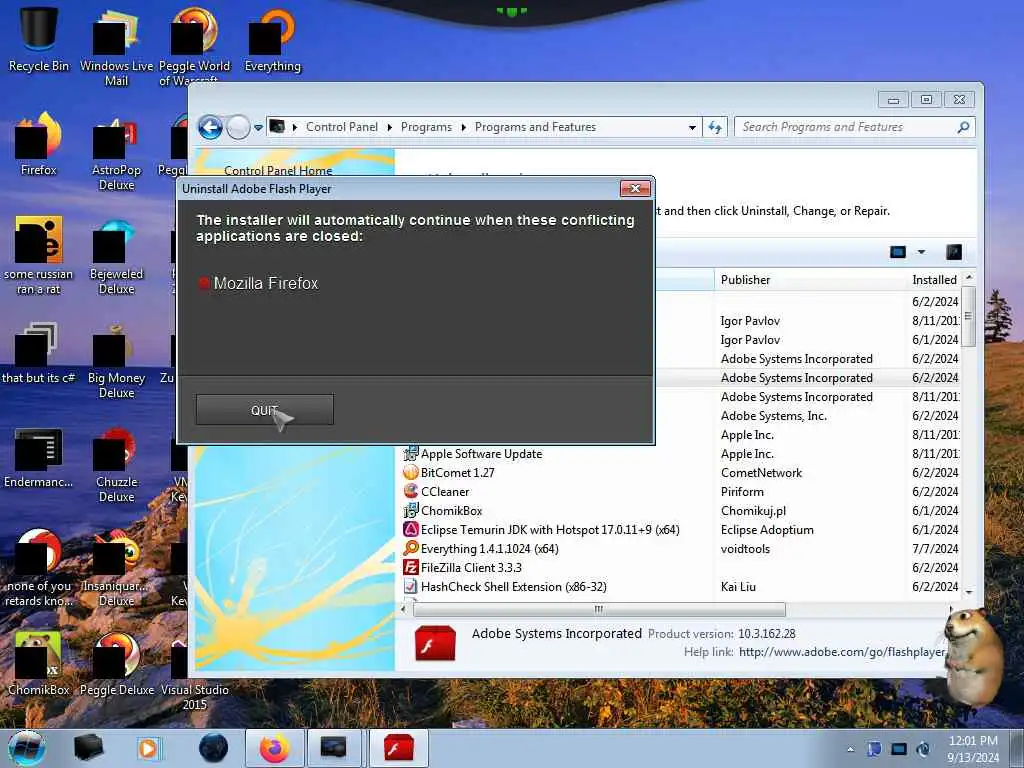Click the CCleaner icon in program list

tap(411, 491)
